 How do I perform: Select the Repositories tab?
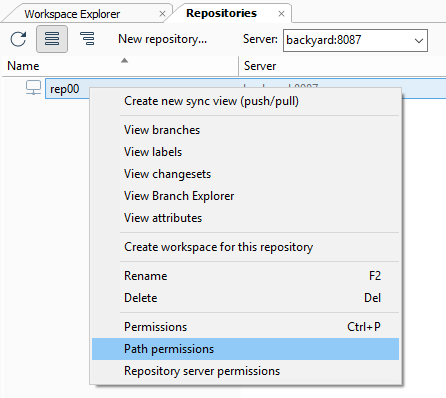tap(221, 13)
